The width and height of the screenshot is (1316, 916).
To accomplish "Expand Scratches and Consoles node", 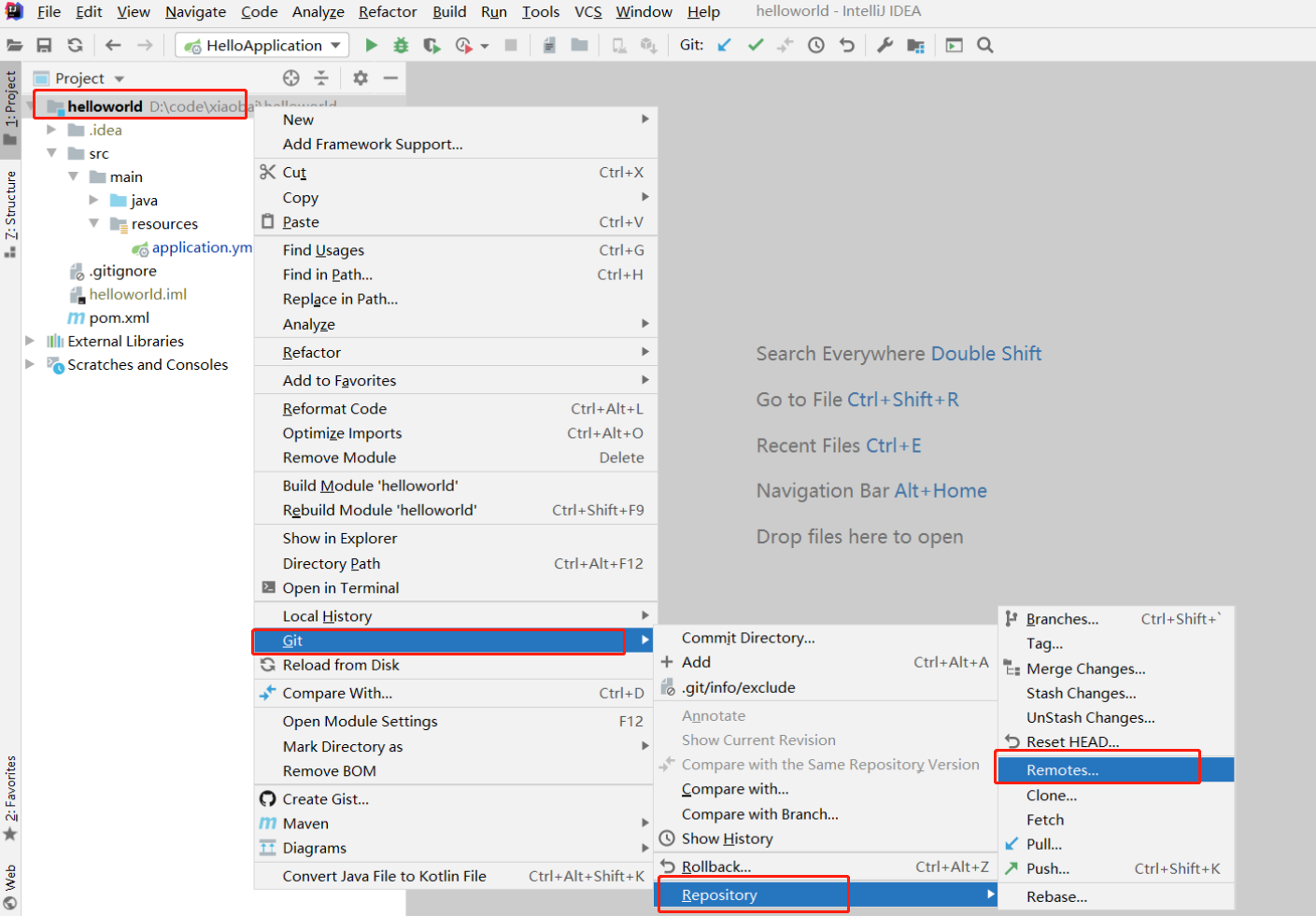I will click(x=30, y=364).
